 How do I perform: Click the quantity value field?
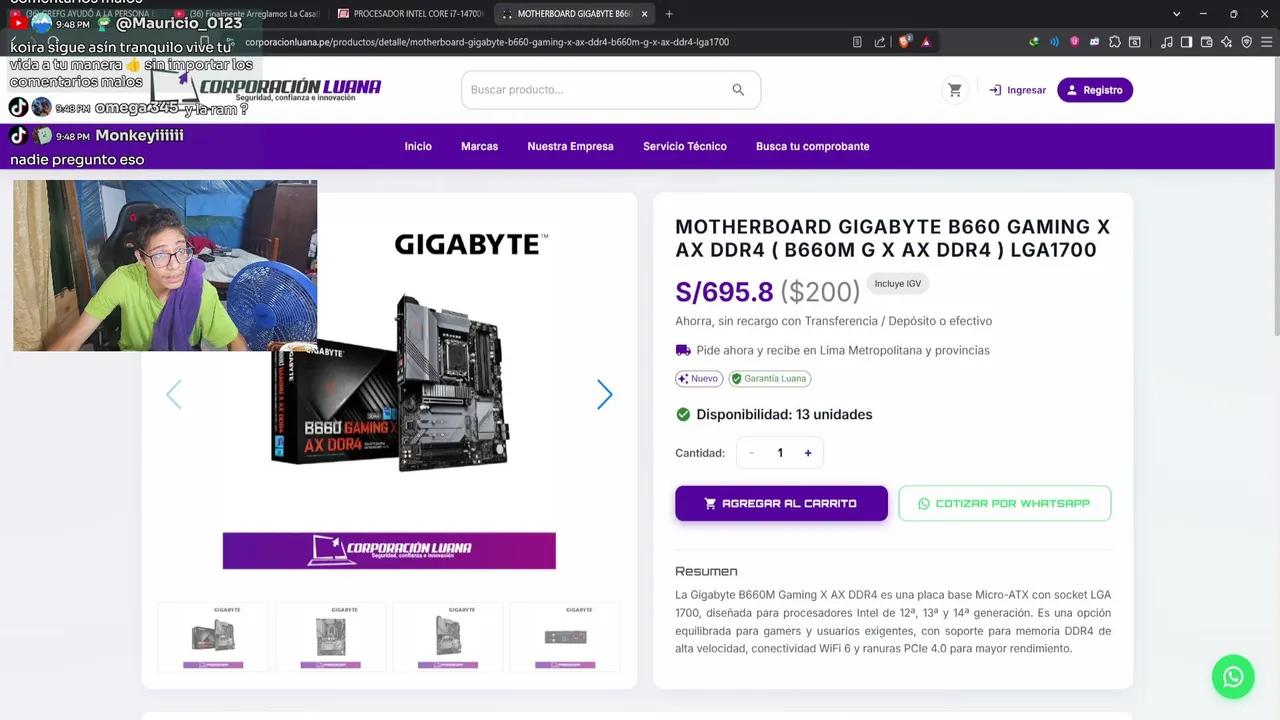pos(780,453)
